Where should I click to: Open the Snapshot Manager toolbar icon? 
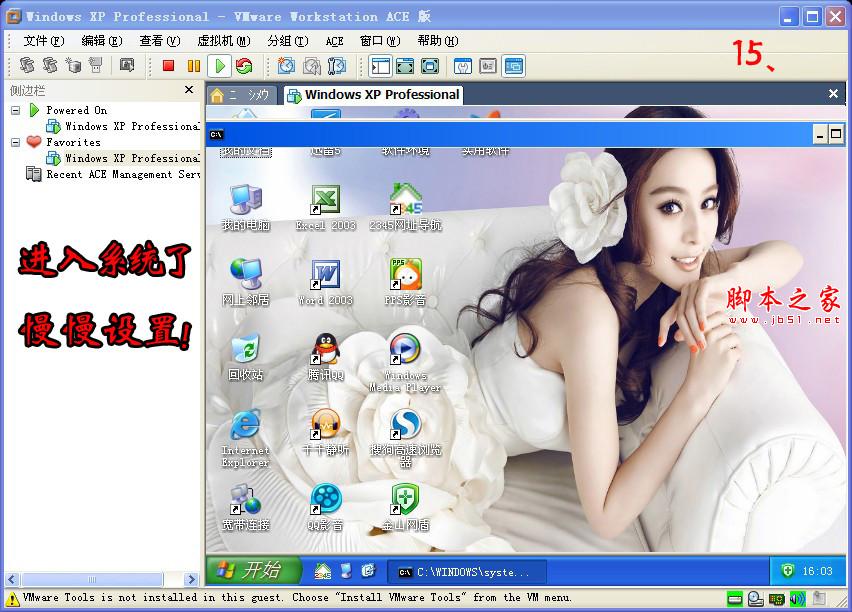(337, 66)
